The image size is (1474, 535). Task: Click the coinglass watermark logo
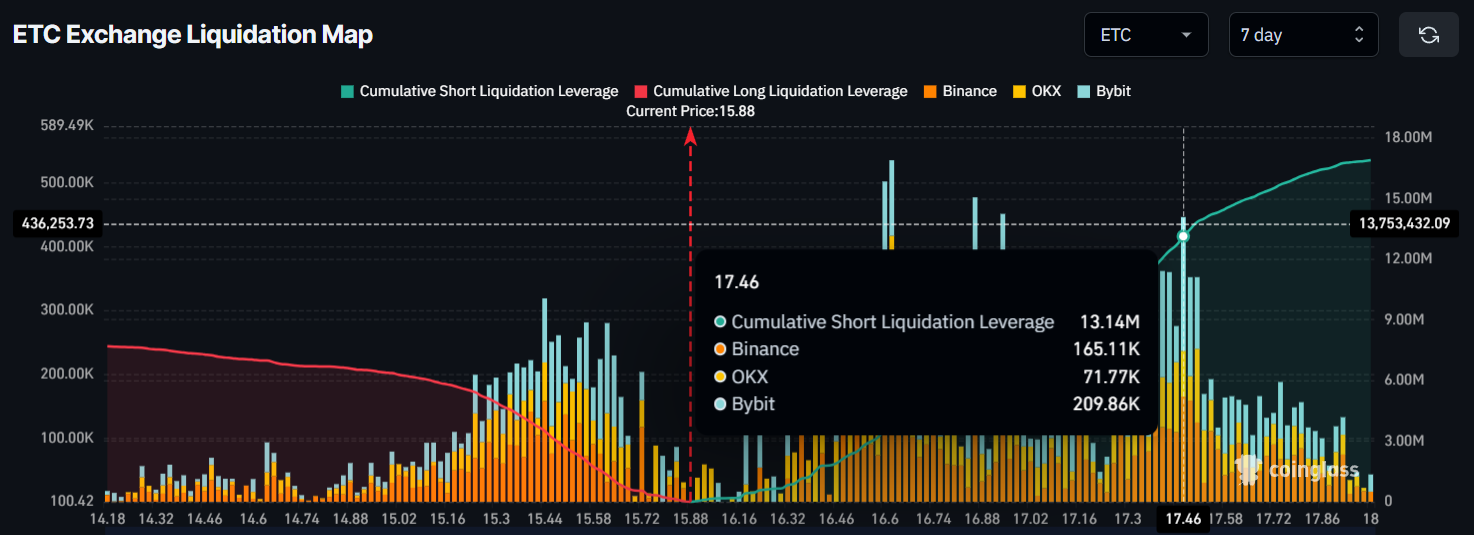pos(1298,469)
